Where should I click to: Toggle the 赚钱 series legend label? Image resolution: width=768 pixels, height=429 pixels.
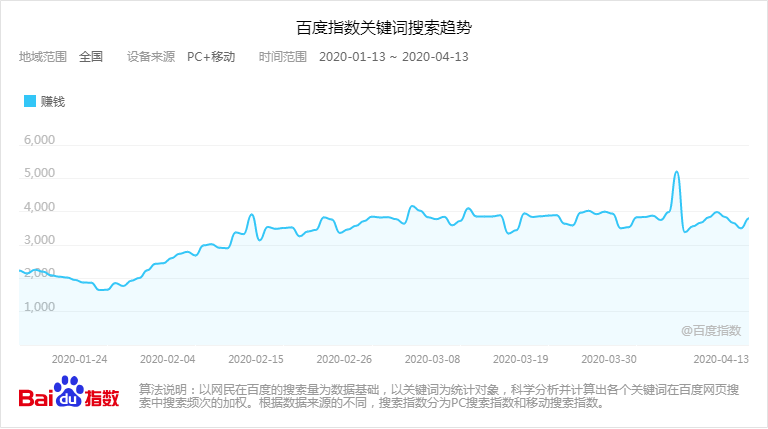coord(52,101)
